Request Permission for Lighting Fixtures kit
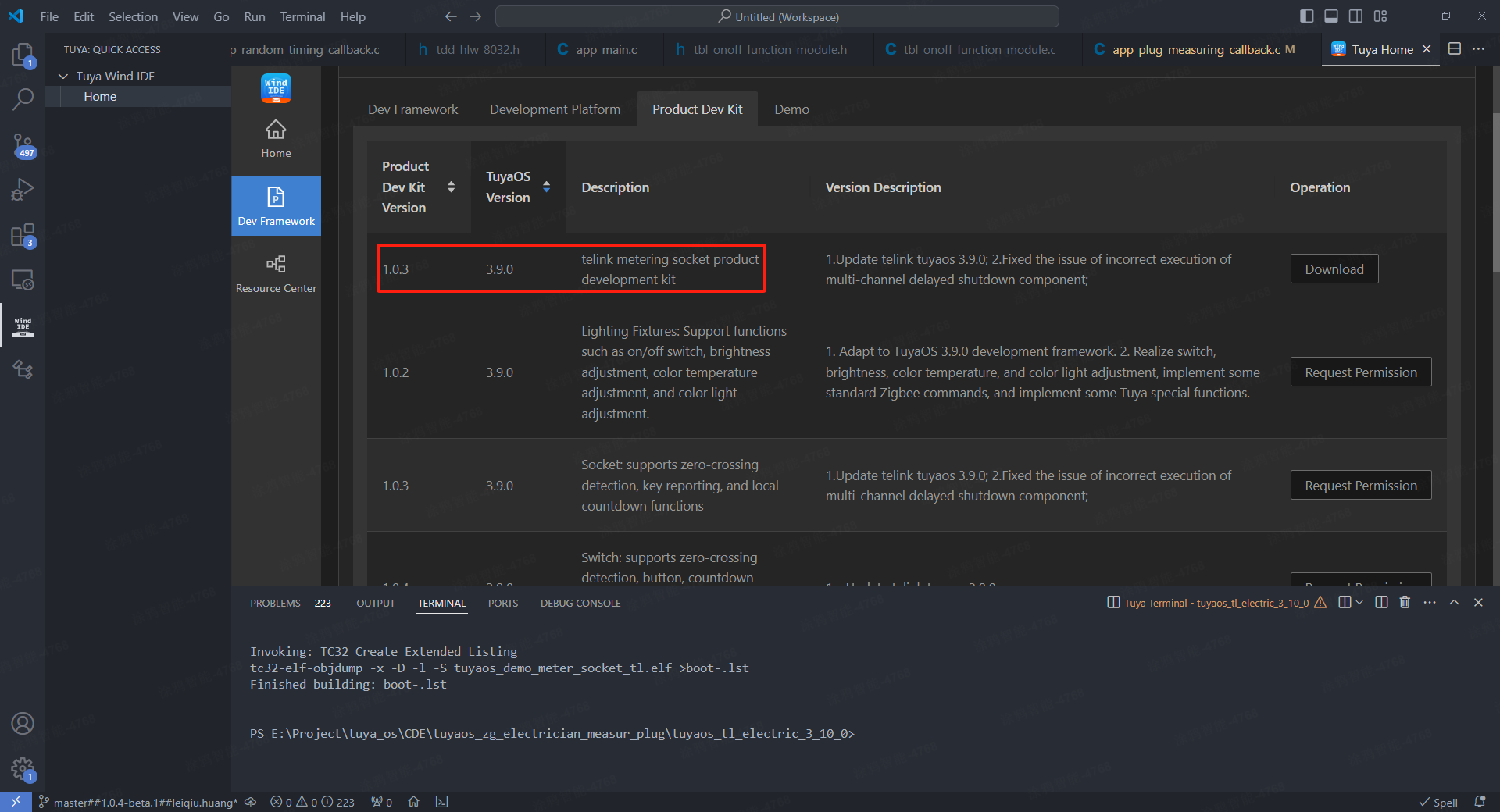1500x812 pixels. (x=1360, y=372)
